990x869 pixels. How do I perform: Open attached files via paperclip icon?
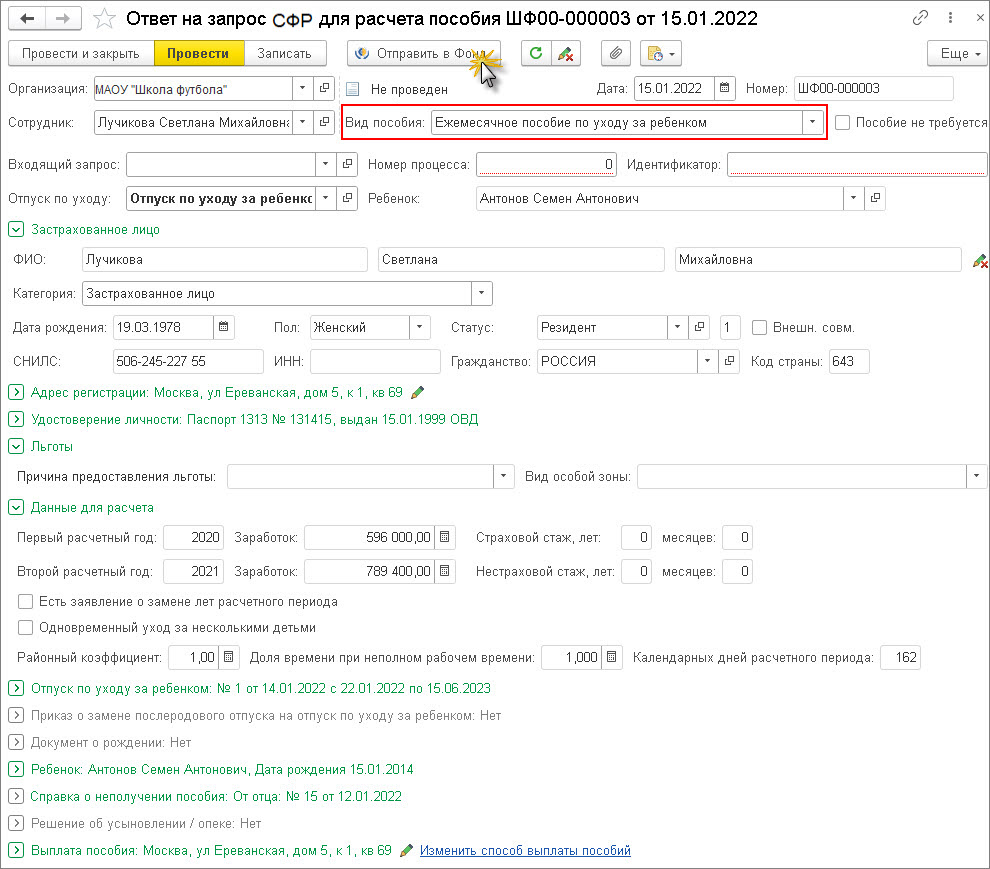click(x=616, y=53)
